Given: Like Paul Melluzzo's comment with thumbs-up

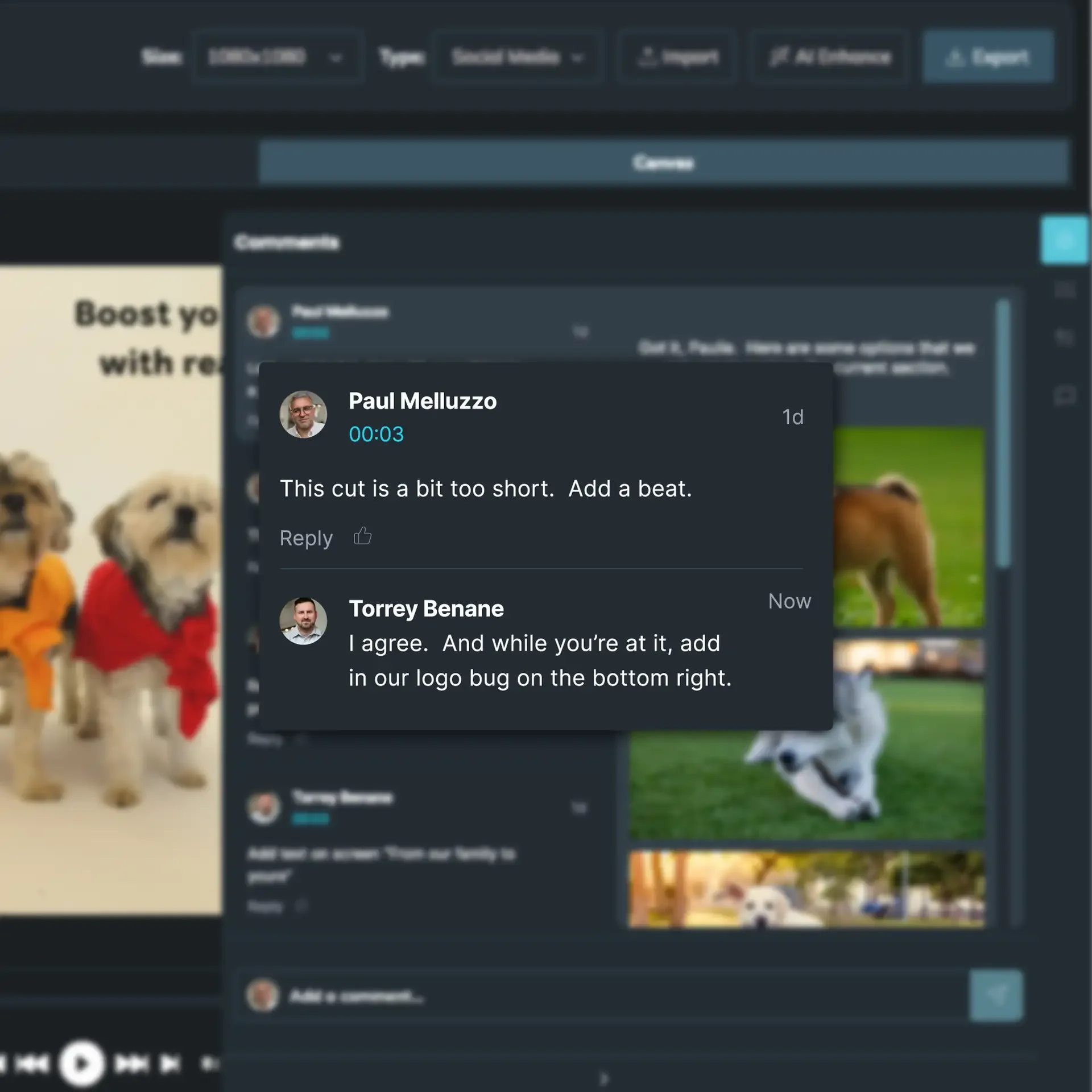Looking at the screenshot, I should pos(362,536).
